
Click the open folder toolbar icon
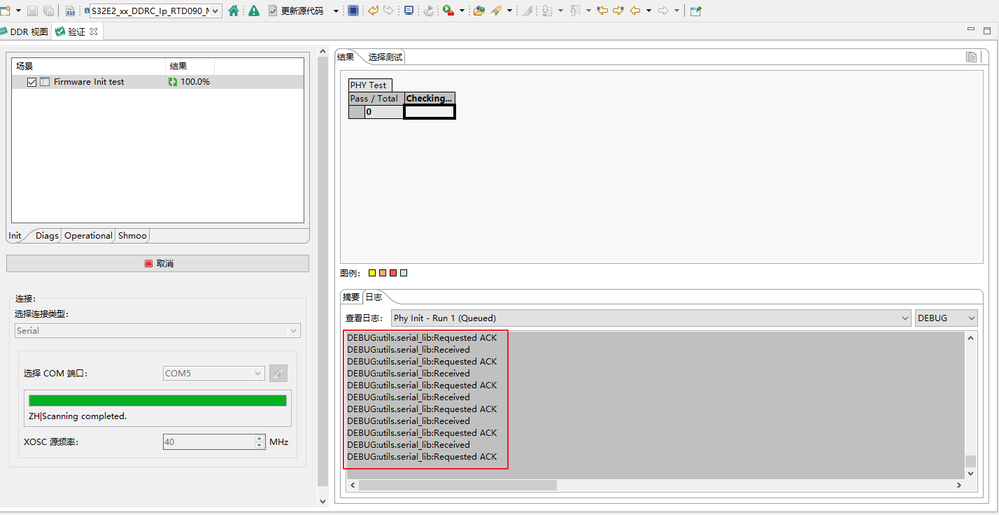click(478, 11)
